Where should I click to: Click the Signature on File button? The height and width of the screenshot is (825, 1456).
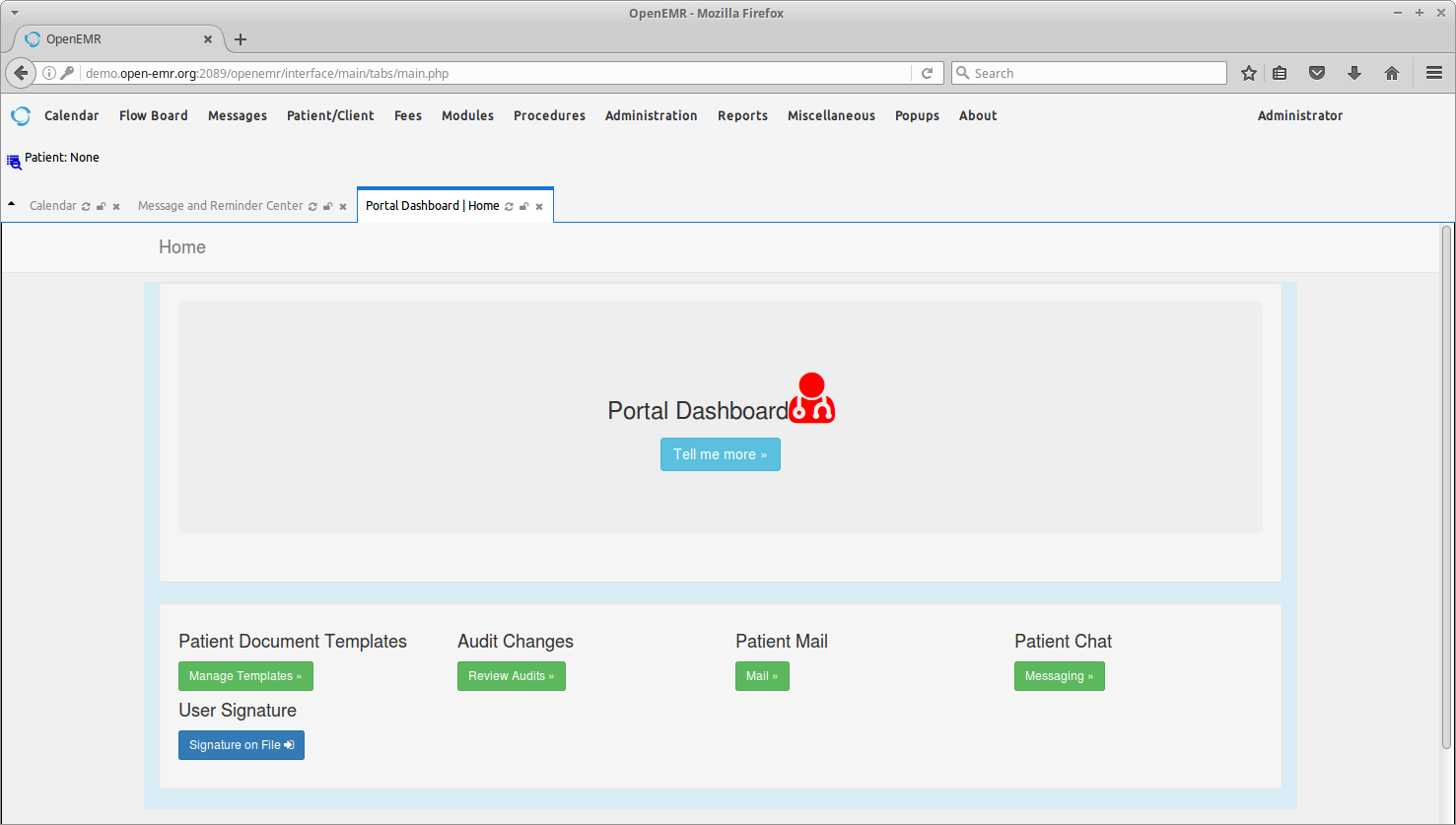click(242, 745)
